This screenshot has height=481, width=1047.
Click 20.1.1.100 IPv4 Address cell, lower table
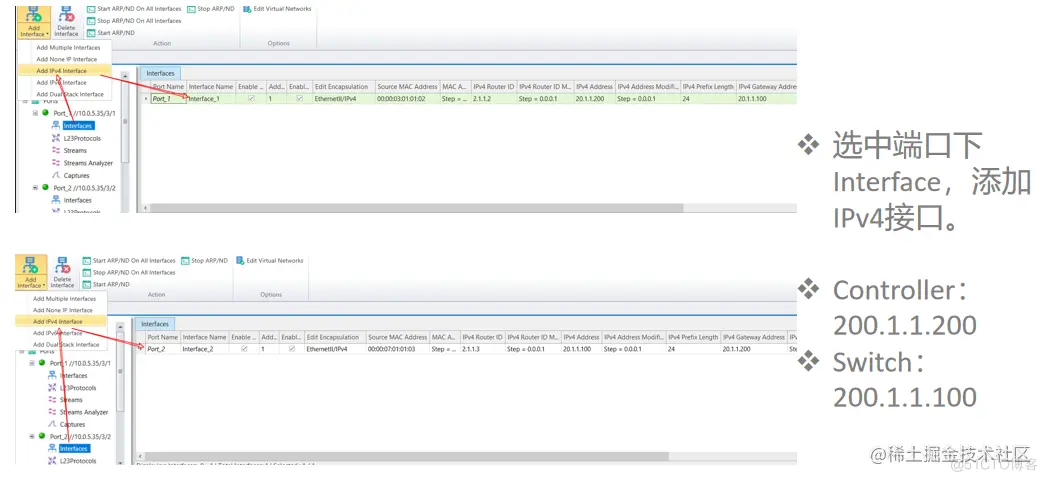581,349
